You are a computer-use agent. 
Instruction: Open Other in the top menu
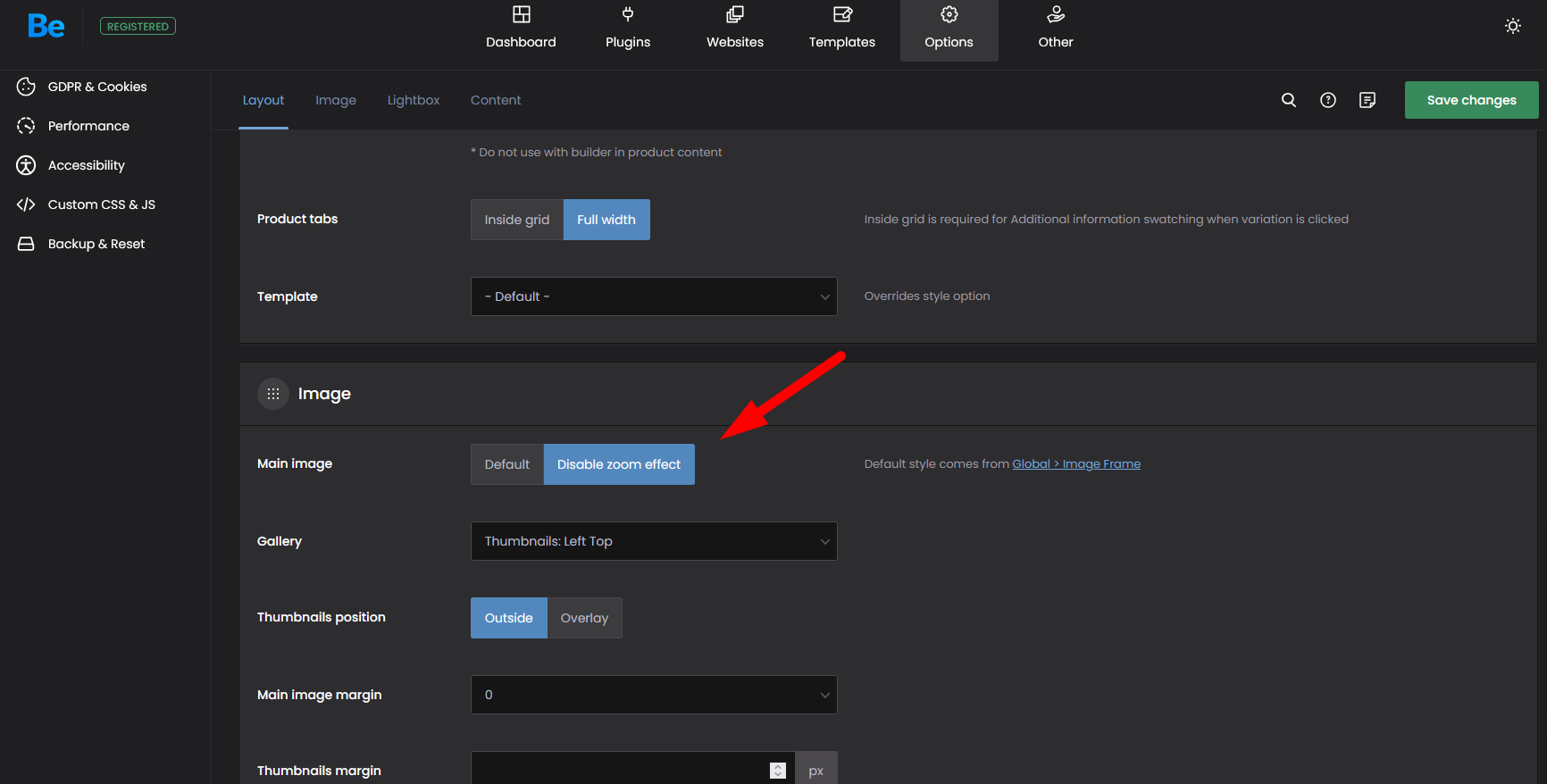1056,42
